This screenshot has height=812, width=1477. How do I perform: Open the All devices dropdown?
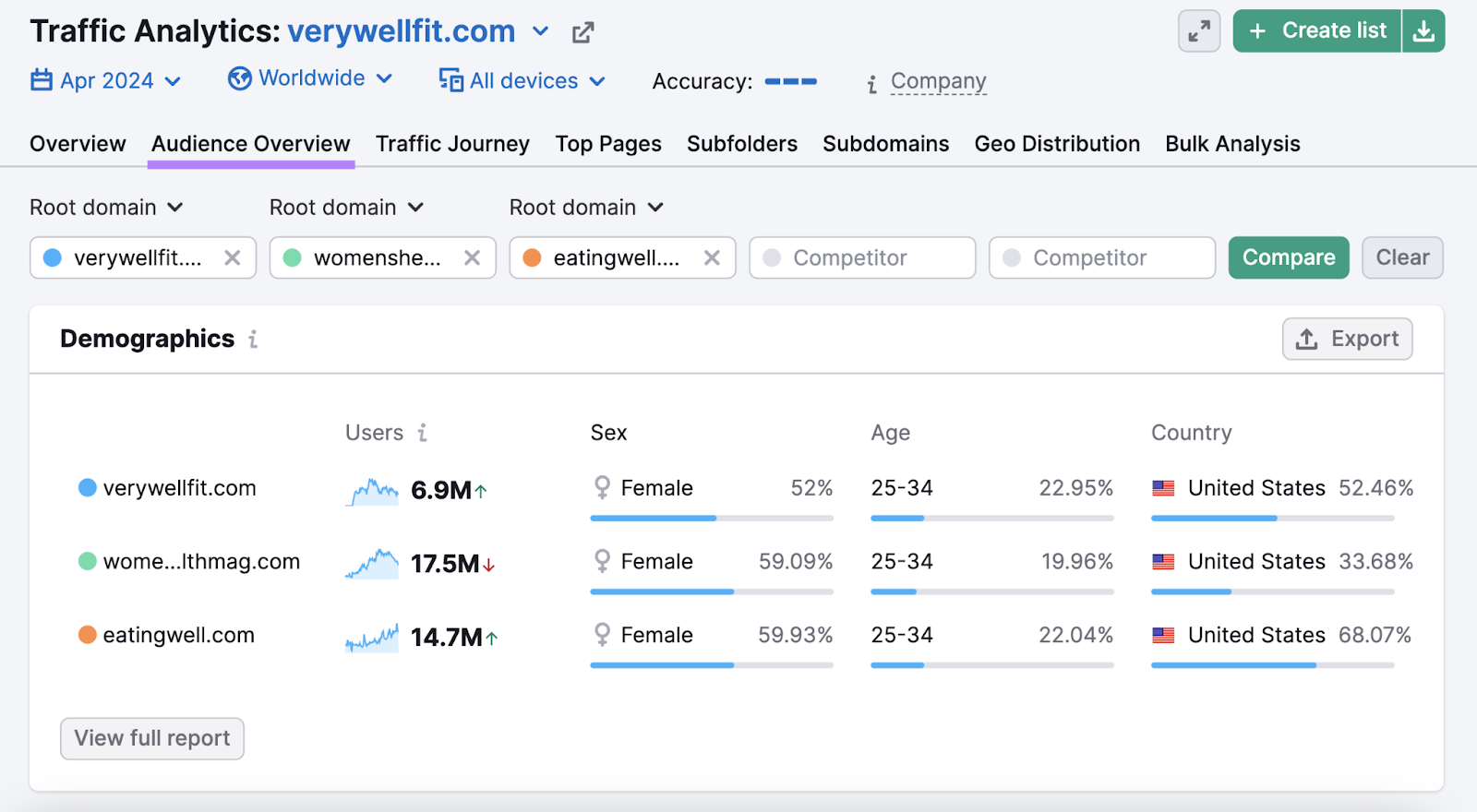(522, 81)
